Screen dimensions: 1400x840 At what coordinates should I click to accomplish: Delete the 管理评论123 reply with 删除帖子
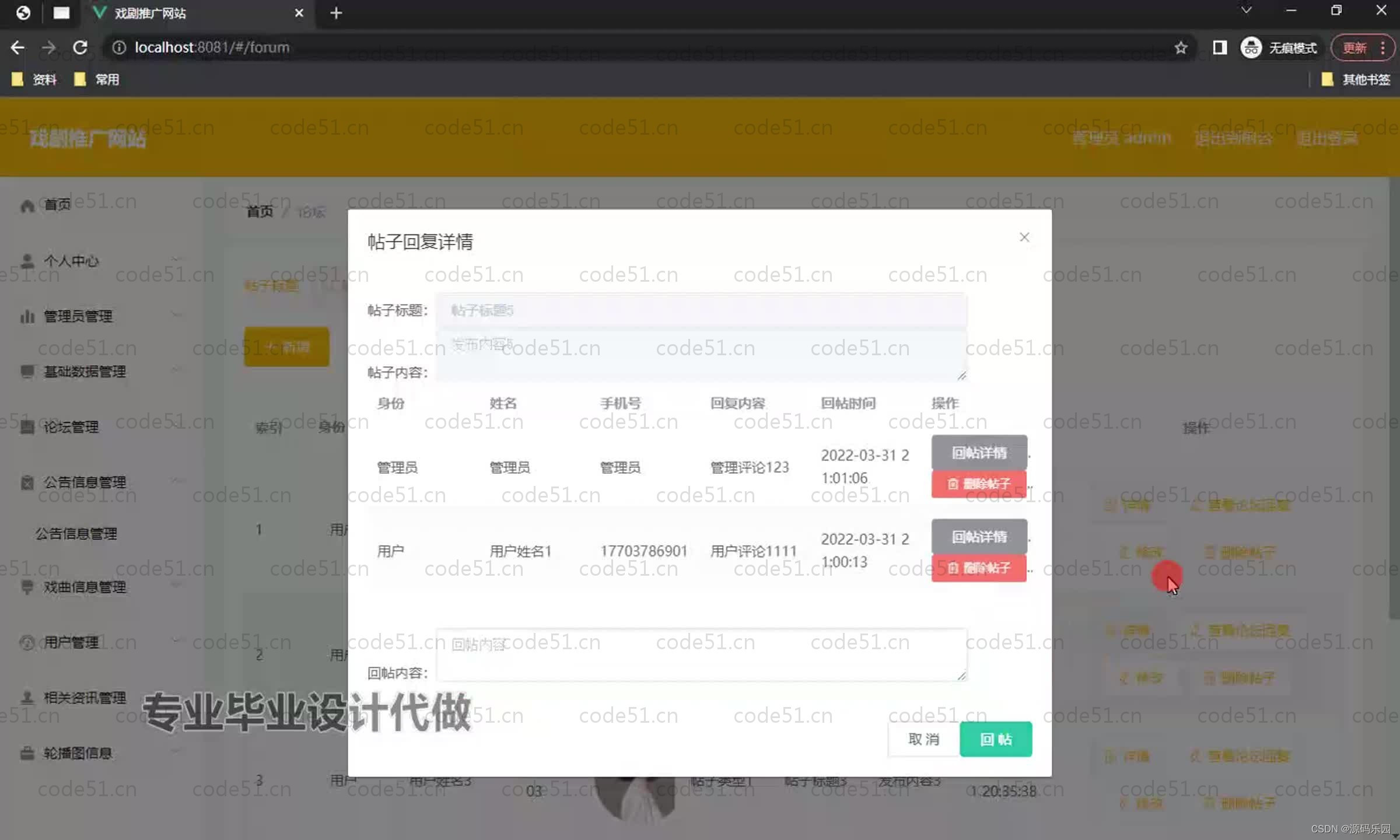click(978, 484)
